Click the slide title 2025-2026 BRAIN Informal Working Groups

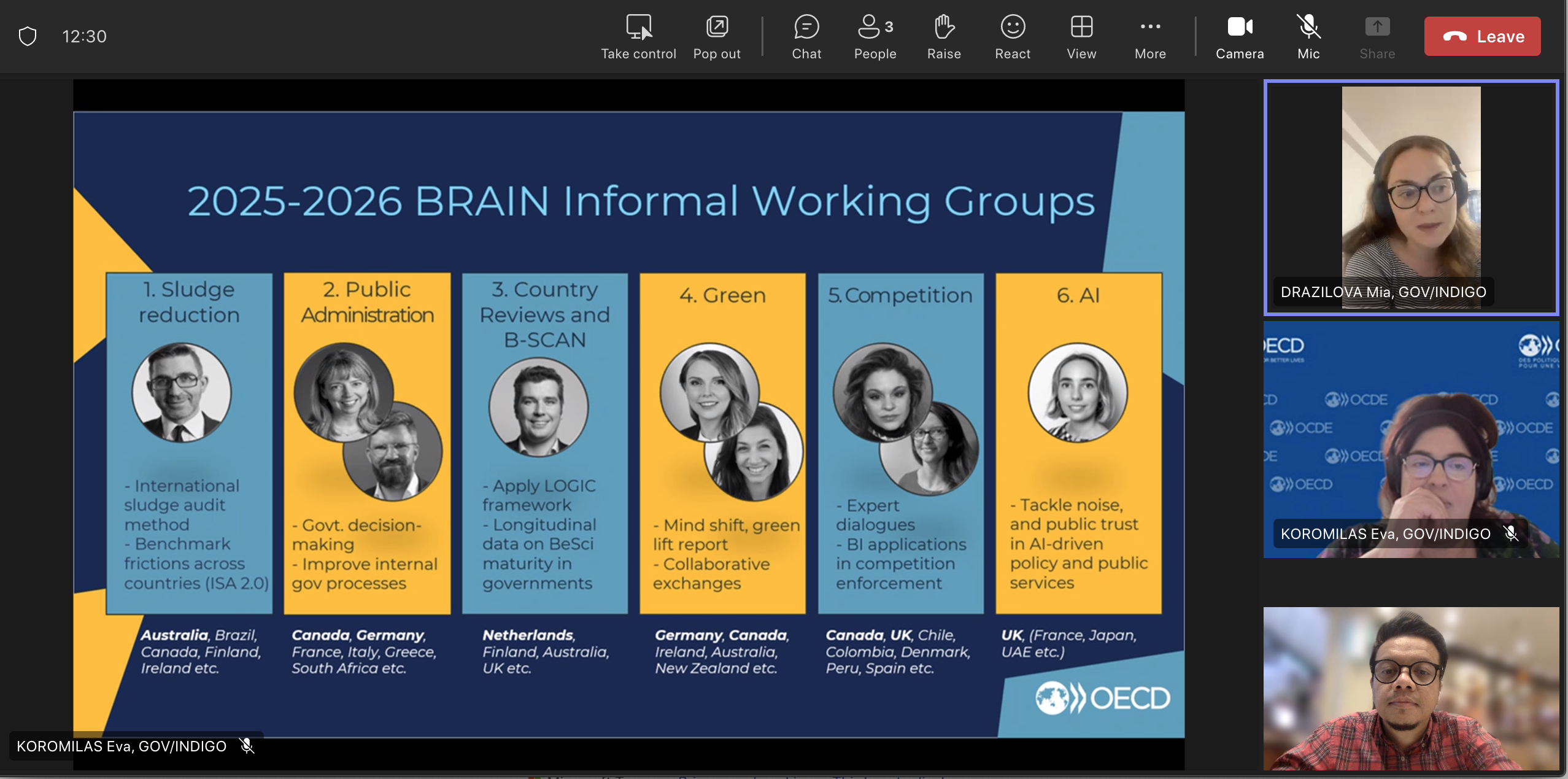(x=641, y=201)
